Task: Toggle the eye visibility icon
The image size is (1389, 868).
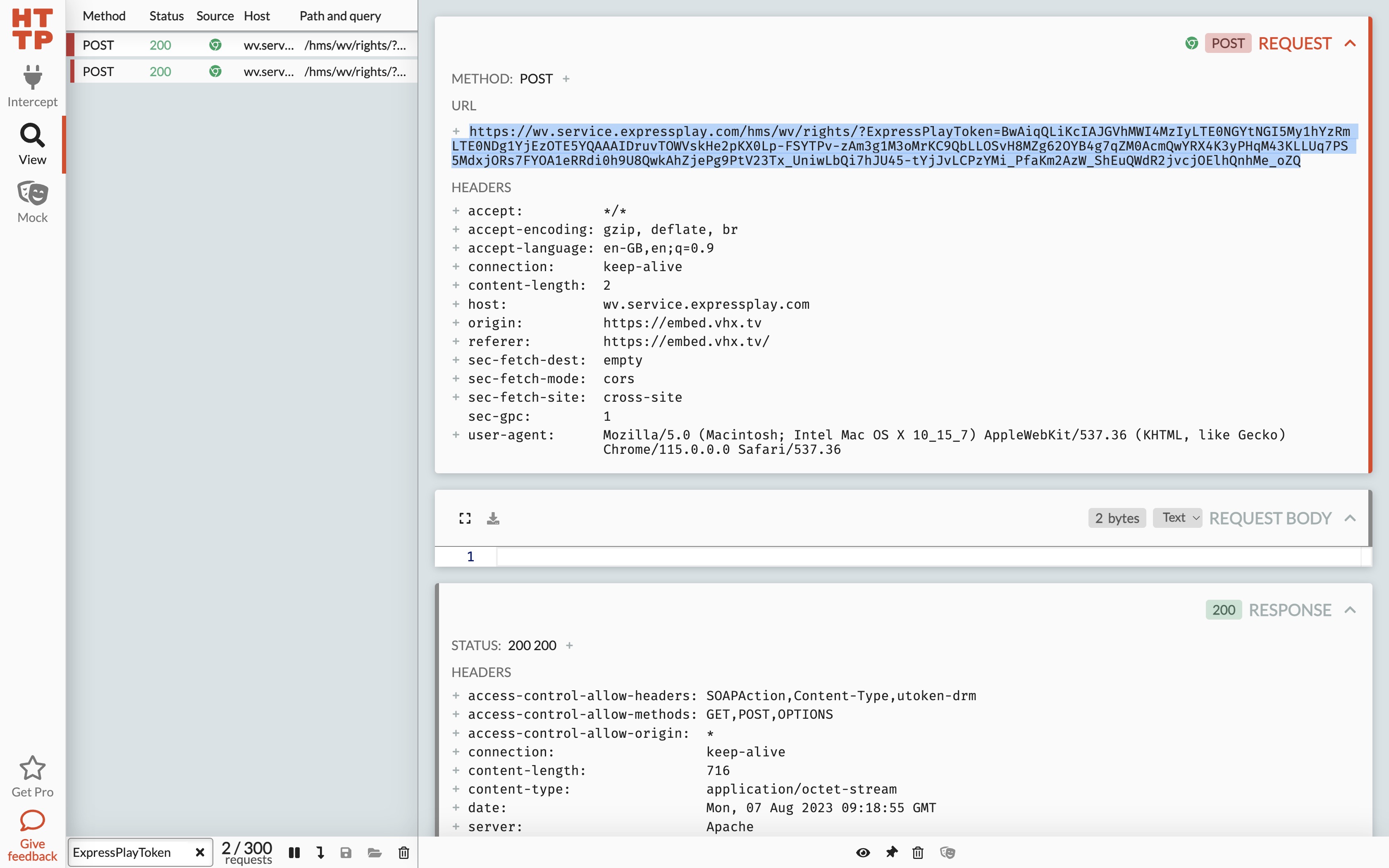Action: pos(863,852)
